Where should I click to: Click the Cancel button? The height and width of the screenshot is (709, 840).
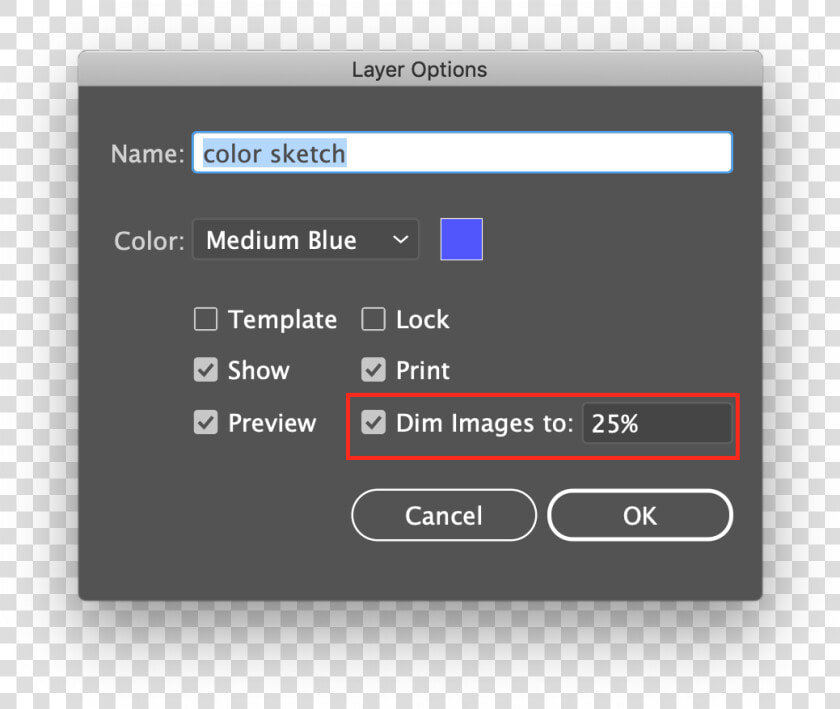click(x=444, y=515)
